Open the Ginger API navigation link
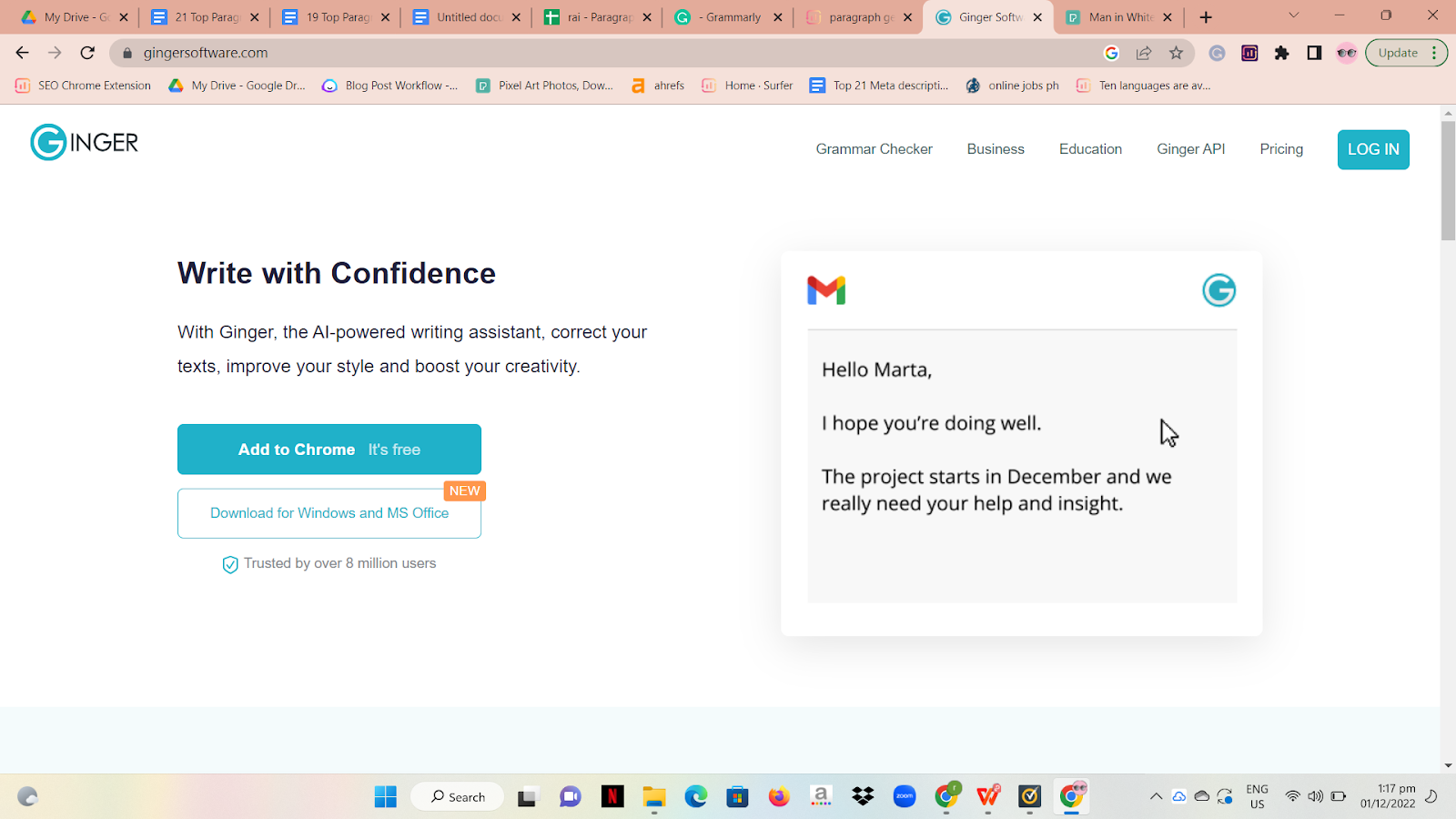Screen dimensions: 1456x819 pyautogui.click(x=1190, y=149)
